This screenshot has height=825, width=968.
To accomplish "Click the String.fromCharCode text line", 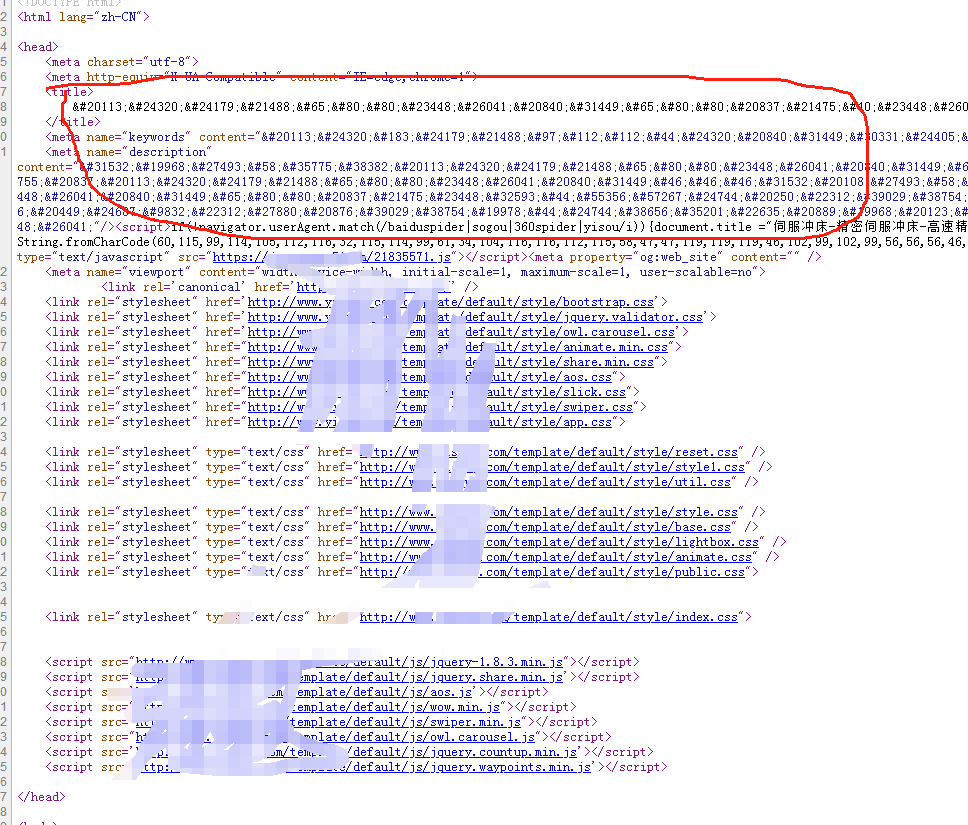I will 493,242.
